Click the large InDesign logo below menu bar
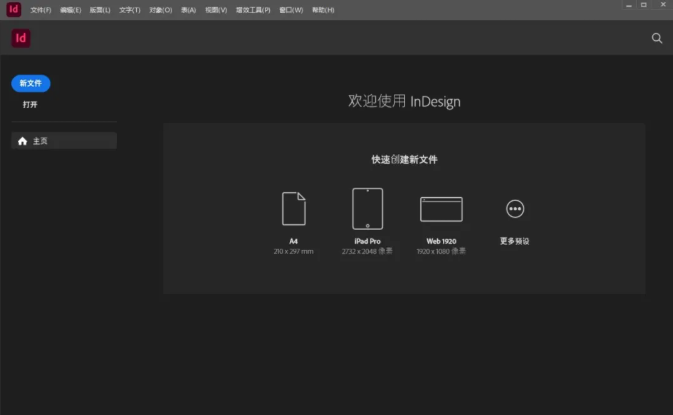The height and width of the screenshot is (415, 673). (21, 38)
